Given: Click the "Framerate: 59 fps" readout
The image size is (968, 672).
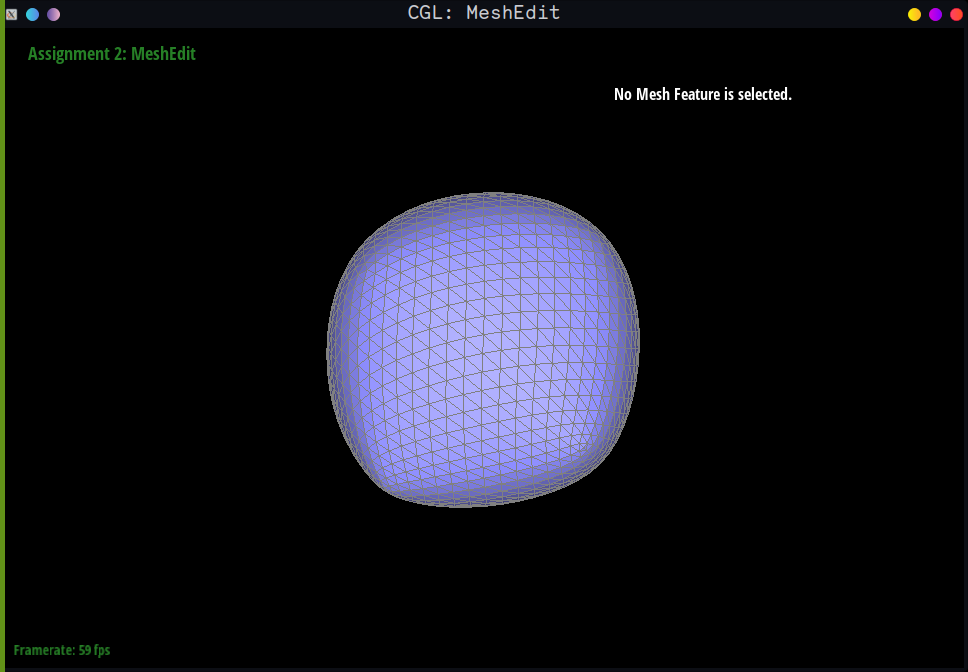Looking at the screenshot, I should pyautogui.click(x=62, y=650).
